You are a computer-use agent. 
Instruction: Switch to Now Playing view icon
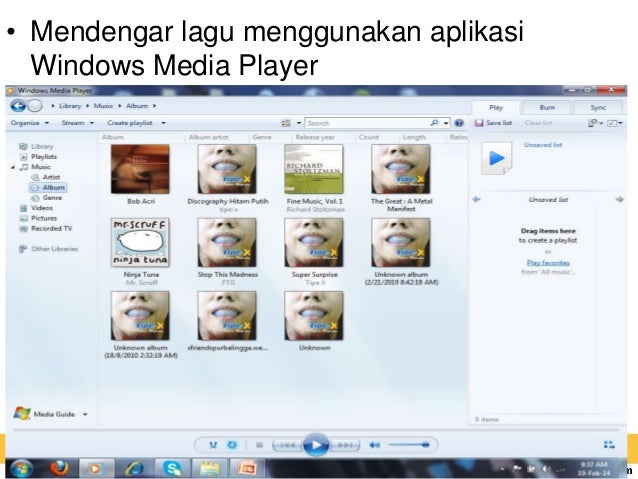tap(609, 445)
